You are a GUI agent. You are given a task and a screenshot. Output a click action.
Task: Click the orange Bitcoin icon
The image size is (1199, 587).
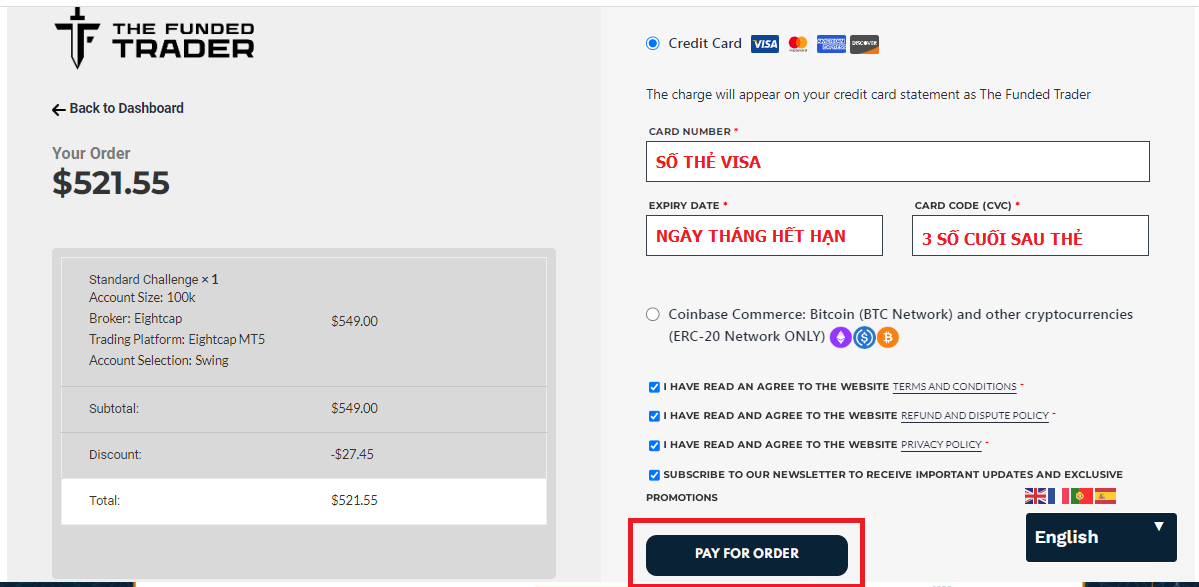(888, 338)
